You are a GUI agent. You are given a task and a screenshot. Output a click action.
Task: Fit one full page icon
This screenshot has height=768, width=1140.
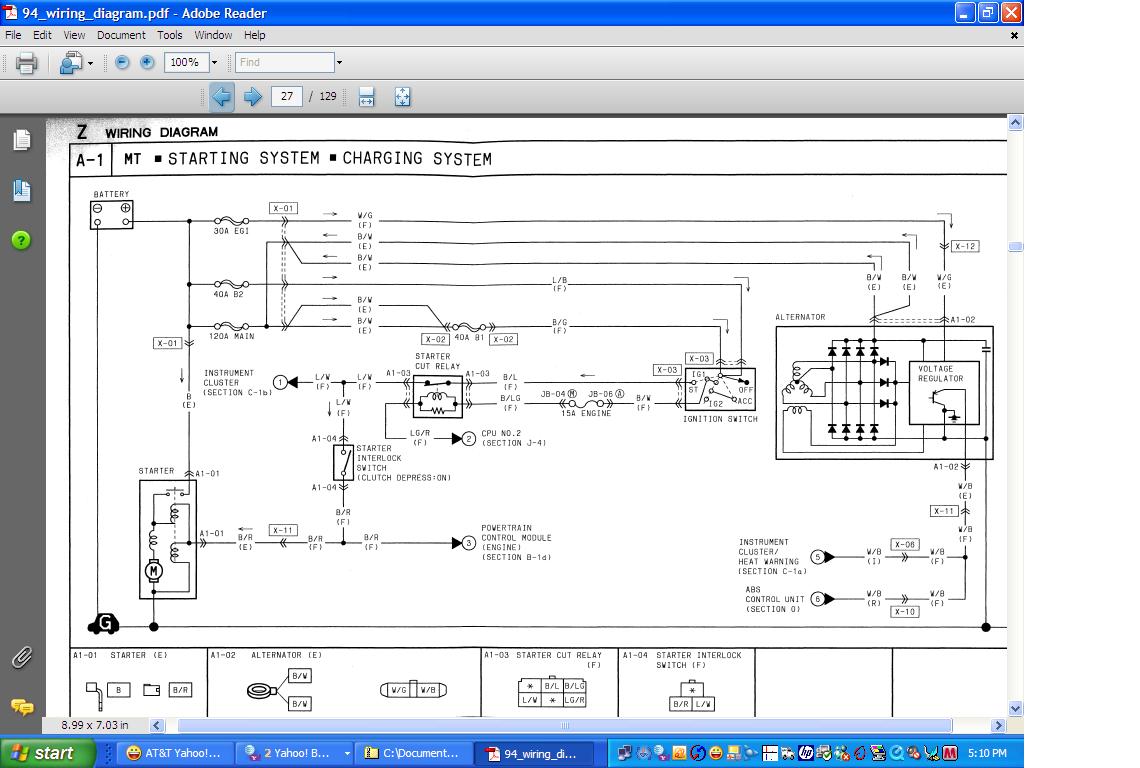click(x=402, y=97)
